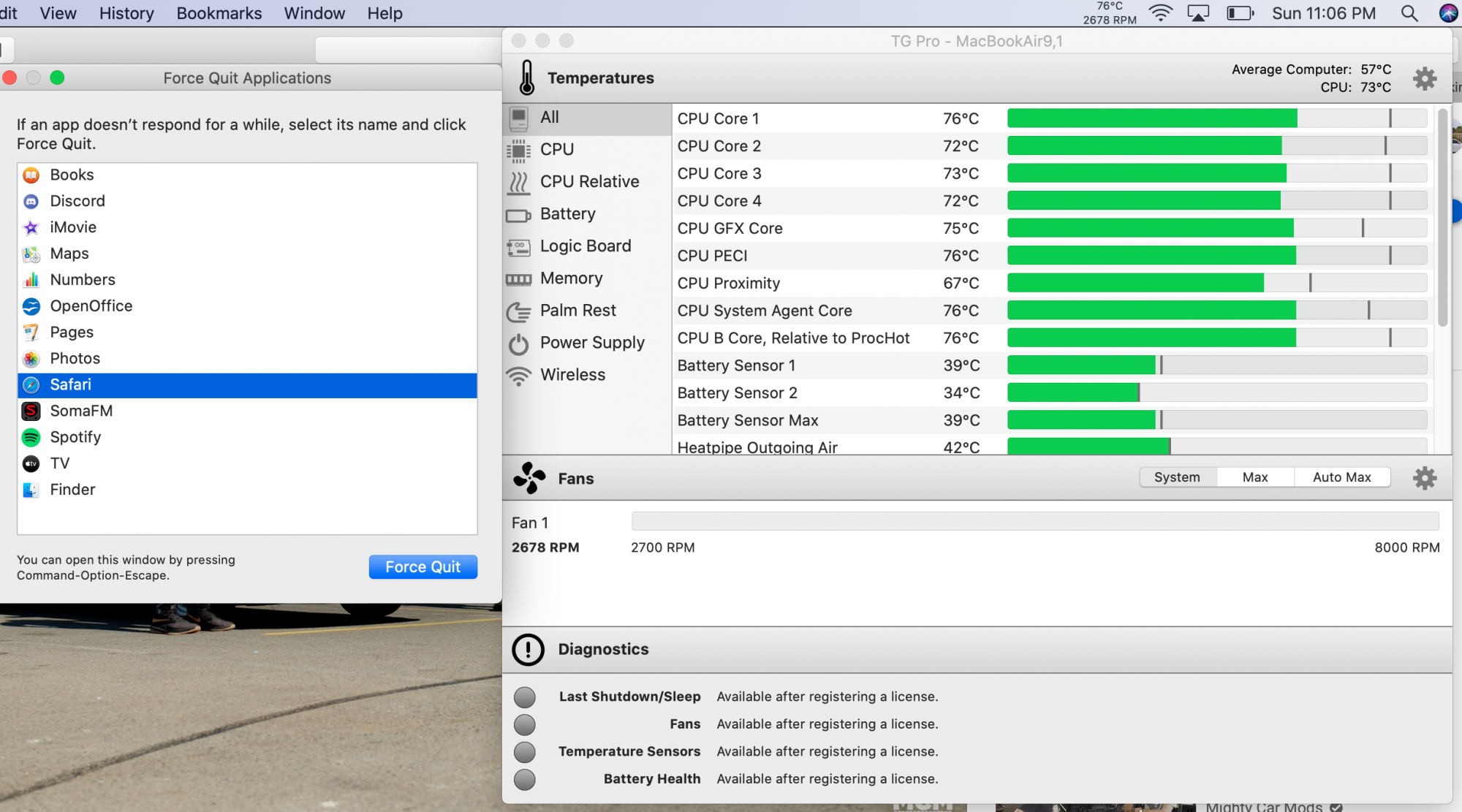Screen dimensions: 1462x812
Task: Open the Bookmarks menu
Action: (x=219, y=13)
